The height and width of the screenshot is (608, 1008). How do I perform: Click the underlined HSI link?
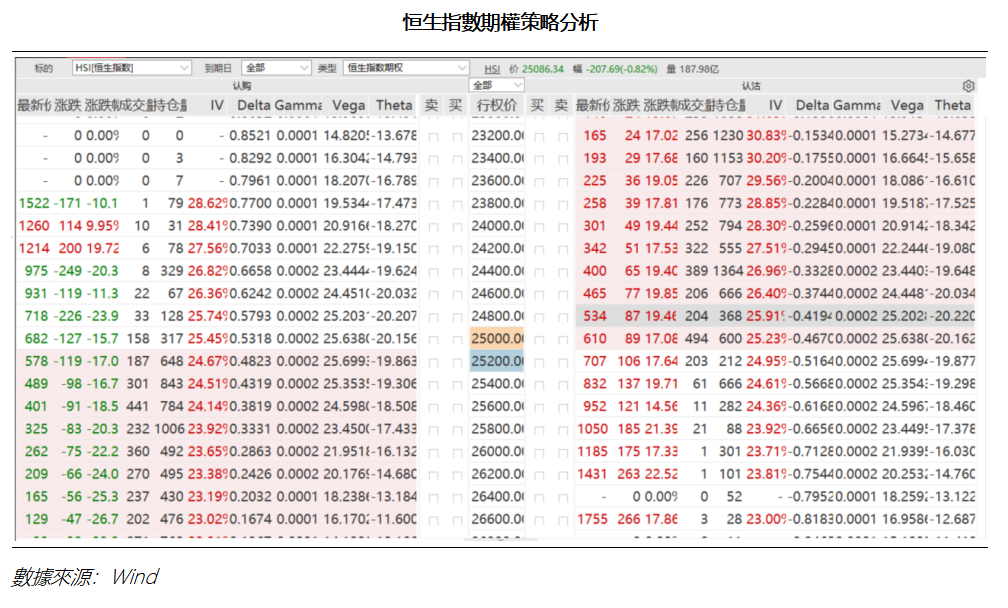(x=492, y=69)
